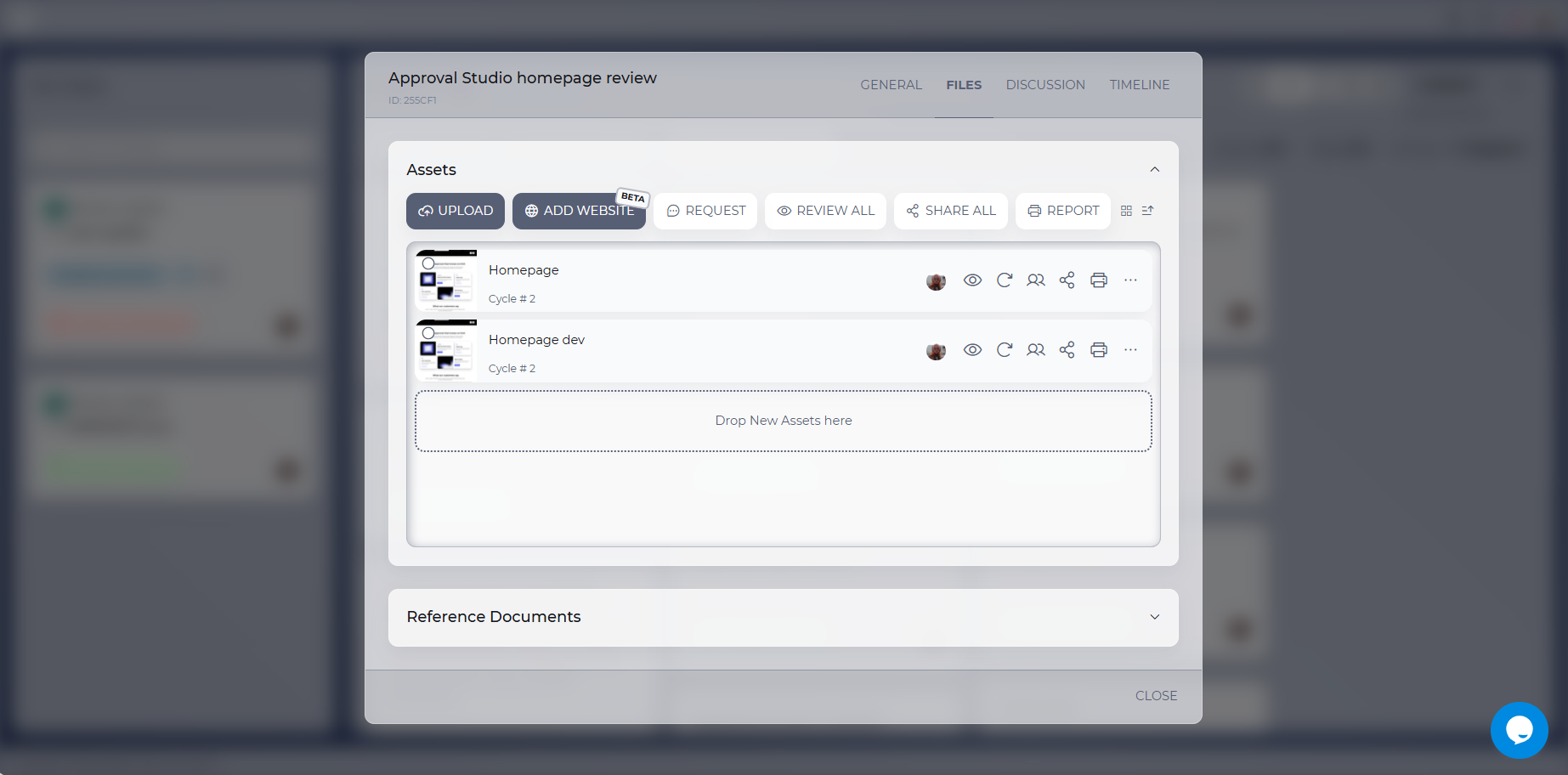Open Homepage dev asset thumbnail

click(x=446, y=350)
